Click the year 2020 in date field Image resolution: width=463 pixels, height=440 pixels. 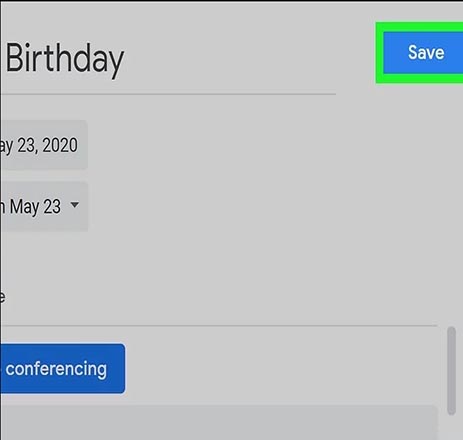[x=60, y=145]
